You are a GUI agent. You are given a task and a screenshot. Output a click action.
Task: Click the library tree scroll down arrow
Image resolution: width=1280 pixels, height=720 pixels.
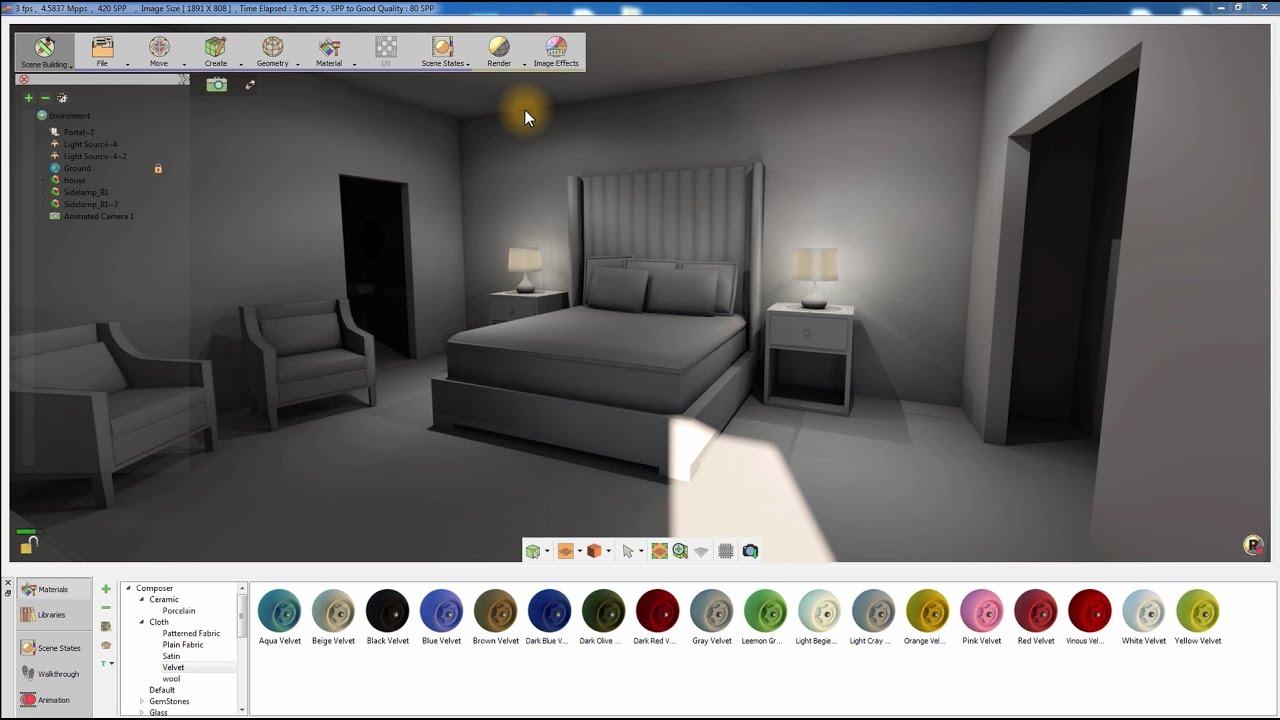click(x=241, y=710)
